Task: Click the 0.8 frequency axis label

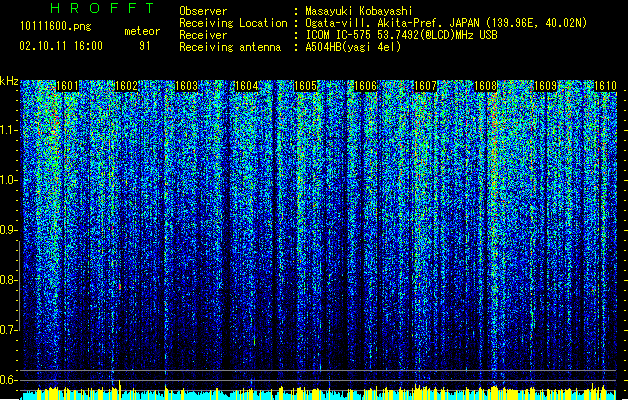Action: (8, 280)
